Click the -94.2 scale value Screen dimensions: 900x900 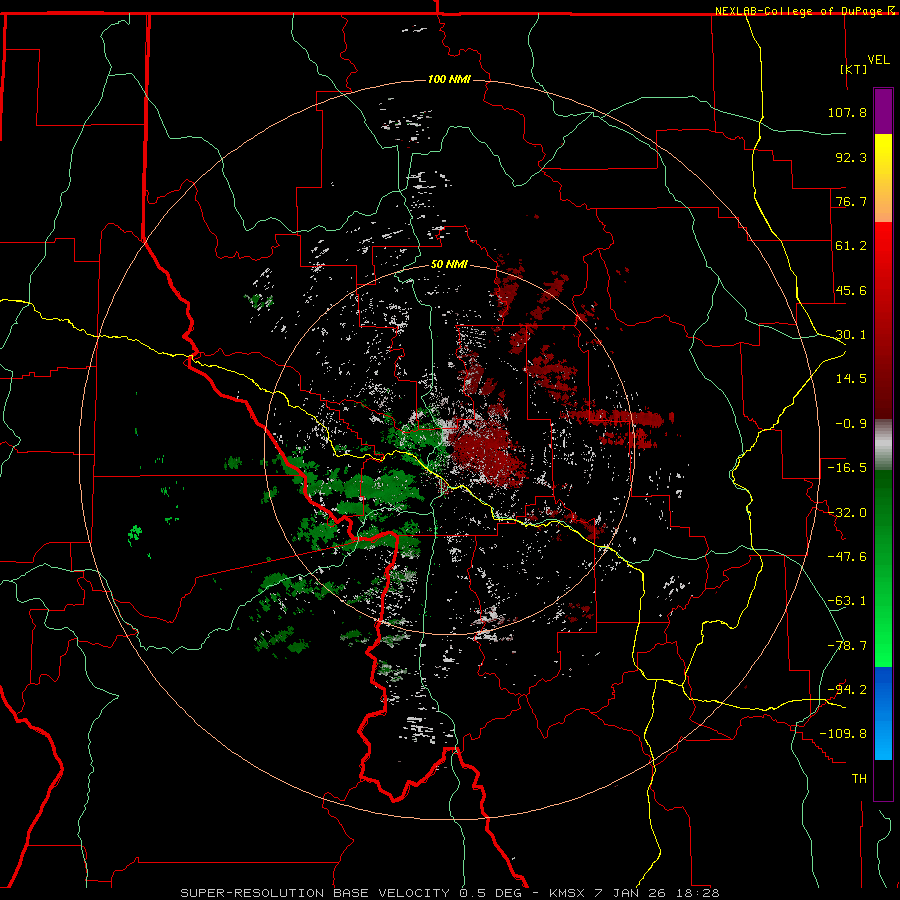(x=847, y=690)
